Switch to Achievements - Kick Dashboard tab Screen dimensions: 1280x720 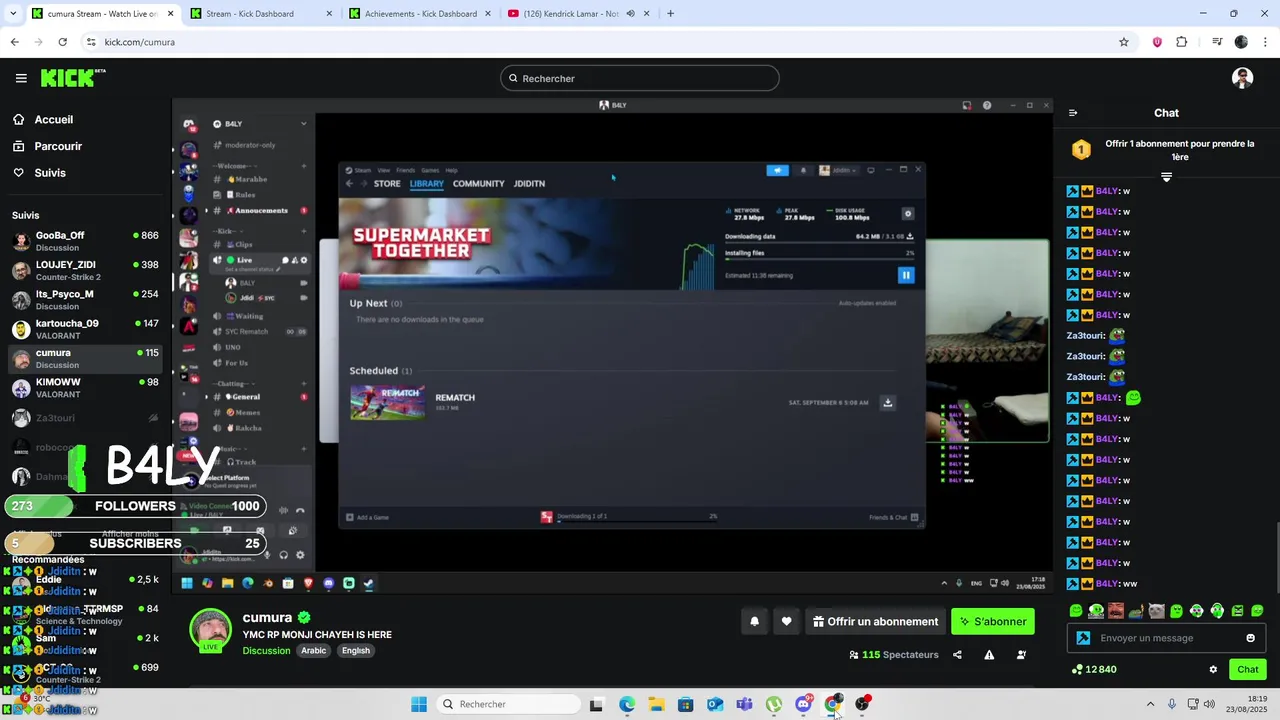click(420, 14)
